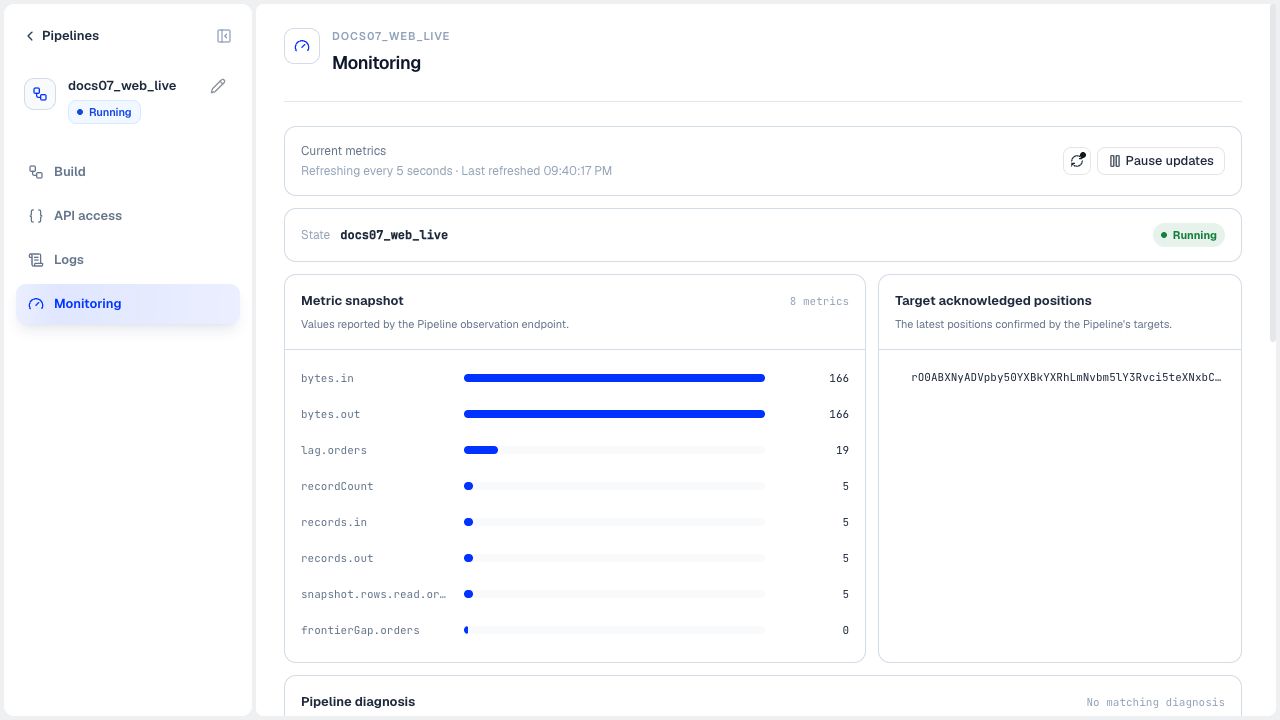
Task: Open the Build section
Action: coord(128,172)
